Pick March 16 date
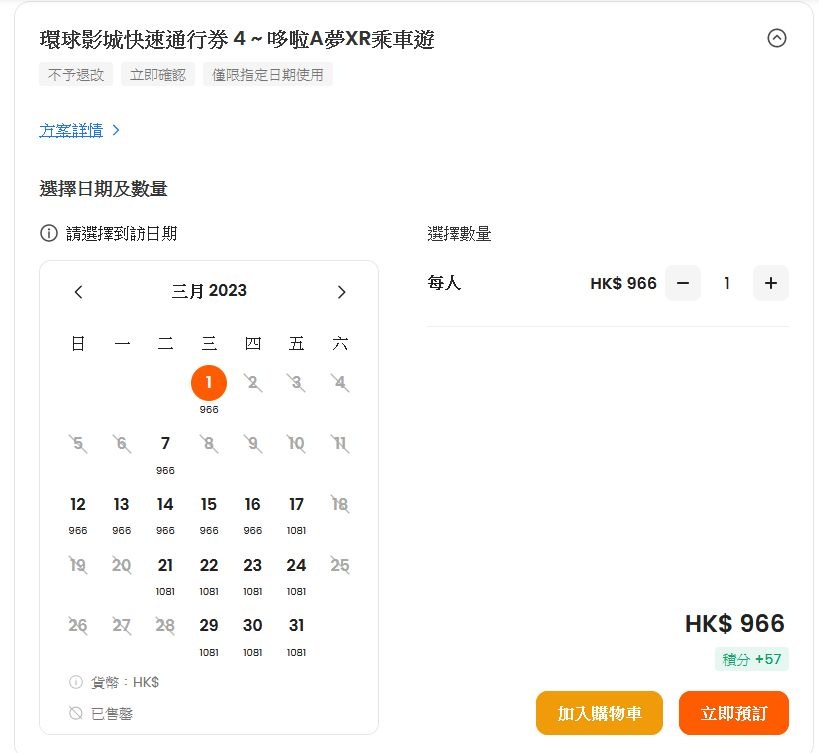The height and width of the screenshot is (753, 819). coord(252,504)
